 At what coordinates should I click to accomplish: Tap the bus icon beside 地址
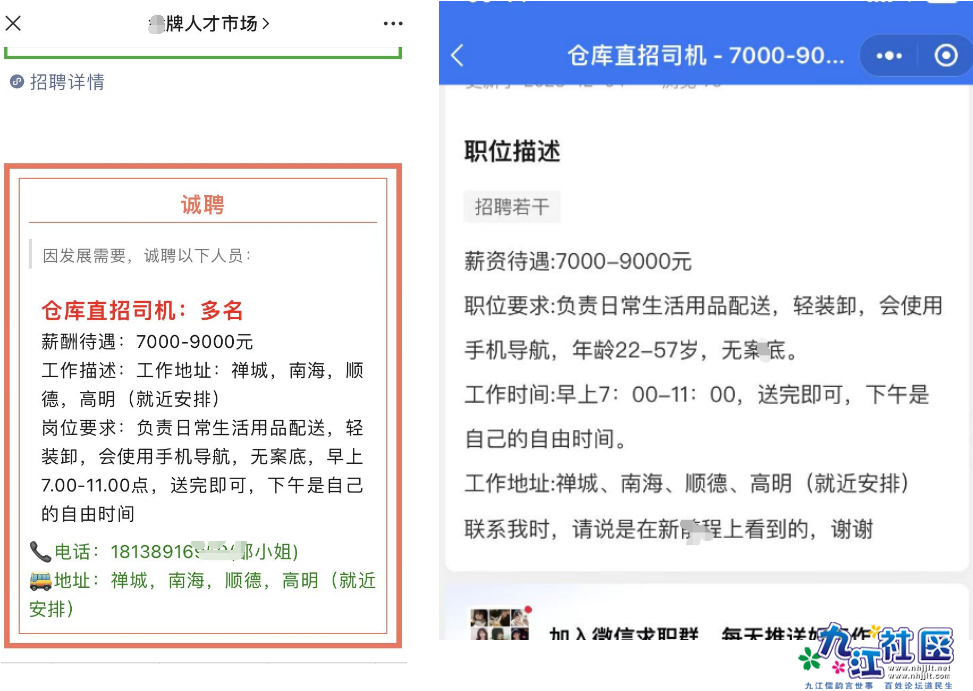[40, 580]
